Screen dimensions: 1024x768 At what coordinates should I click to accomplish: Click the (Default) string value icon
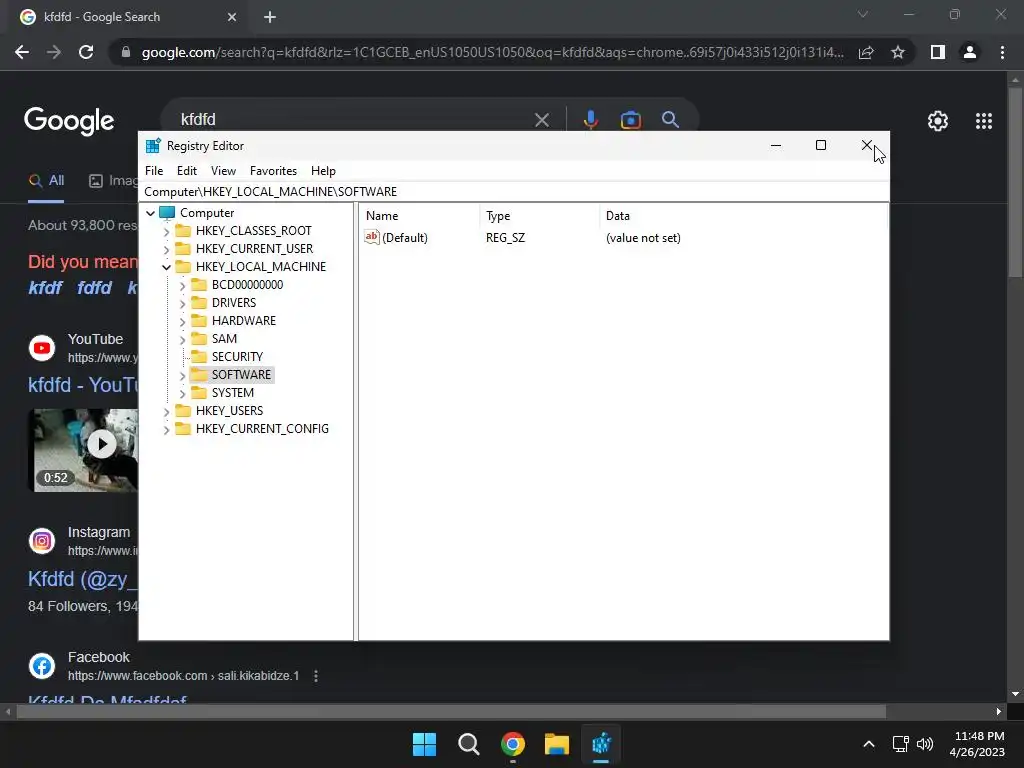372,237
